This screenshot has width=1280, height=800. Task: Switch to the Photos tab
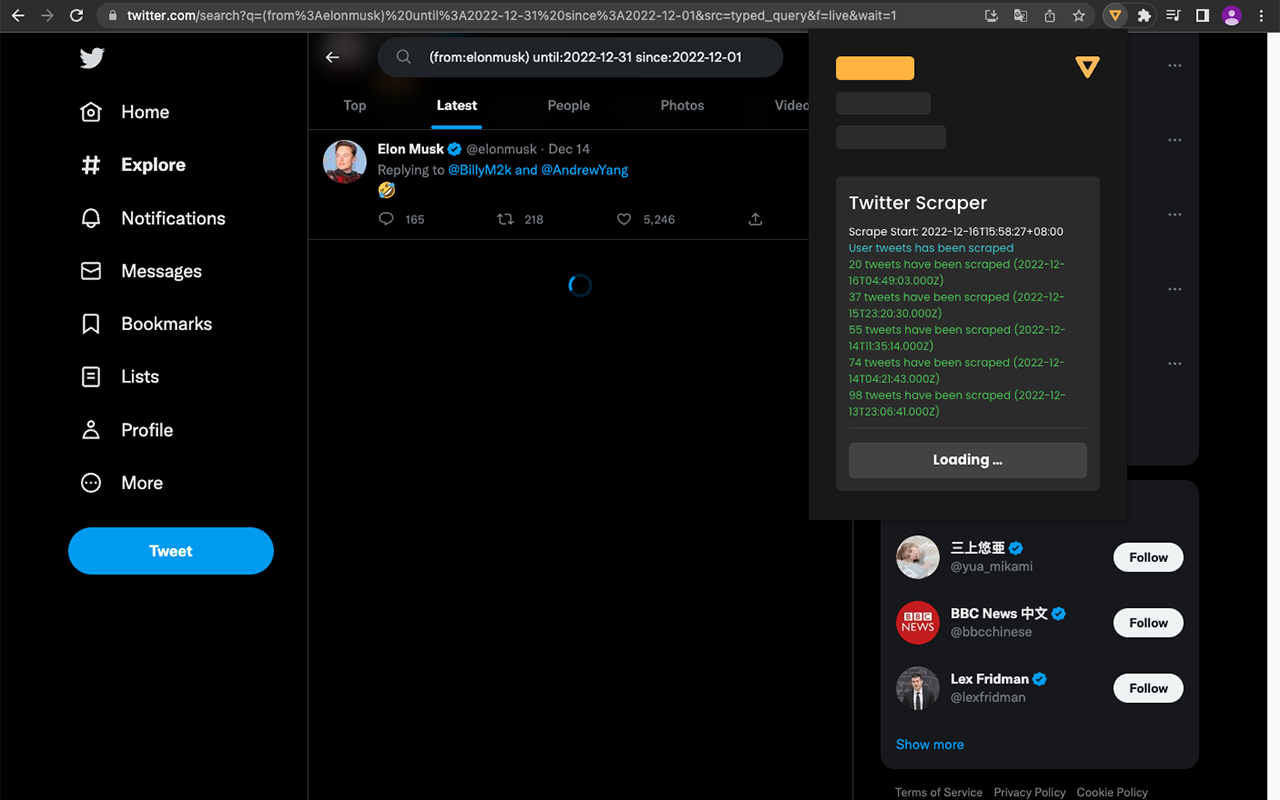[681, 105]
